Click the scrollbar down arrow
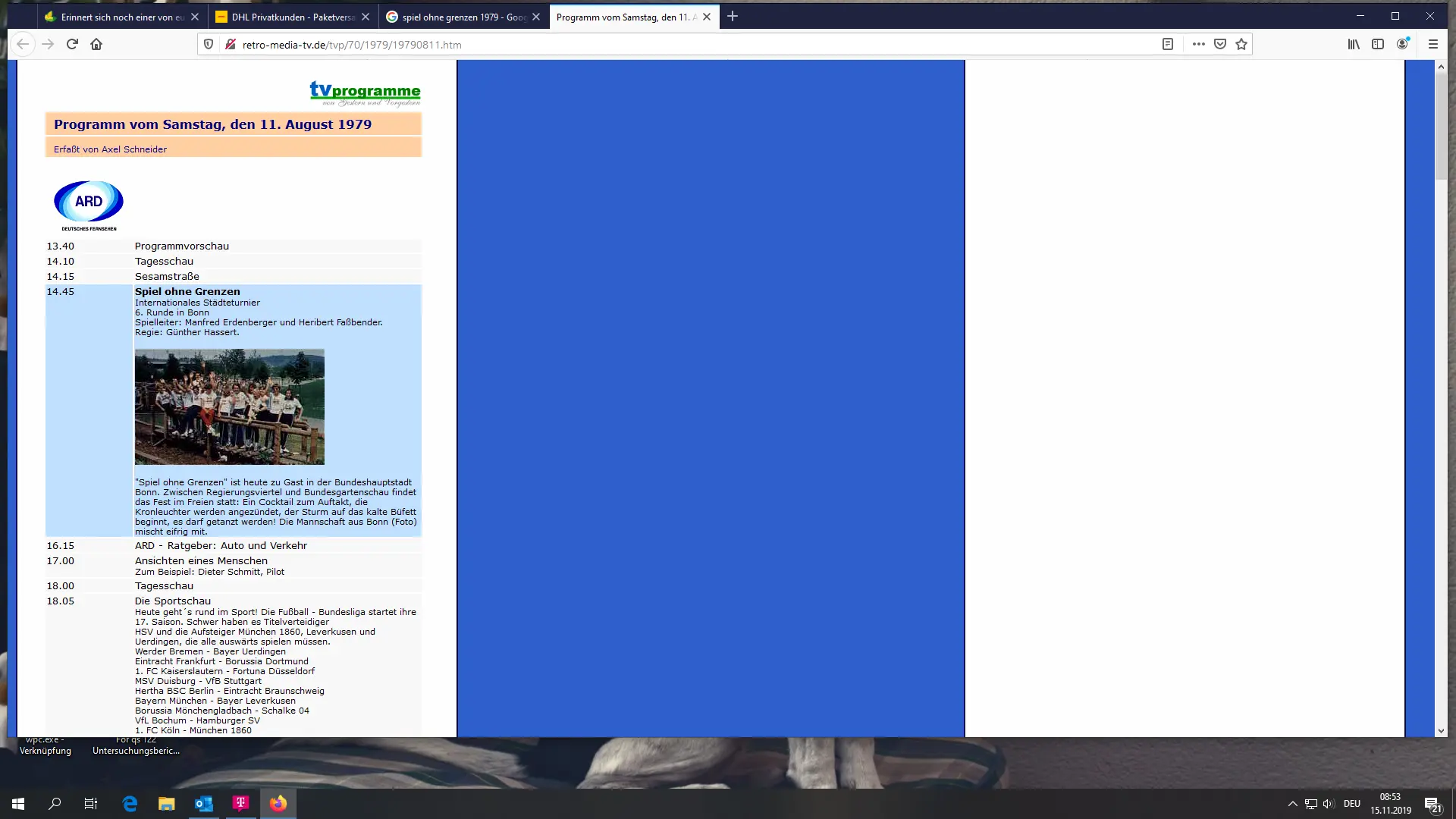The image size is (1456, 819). coord(1441,731)
